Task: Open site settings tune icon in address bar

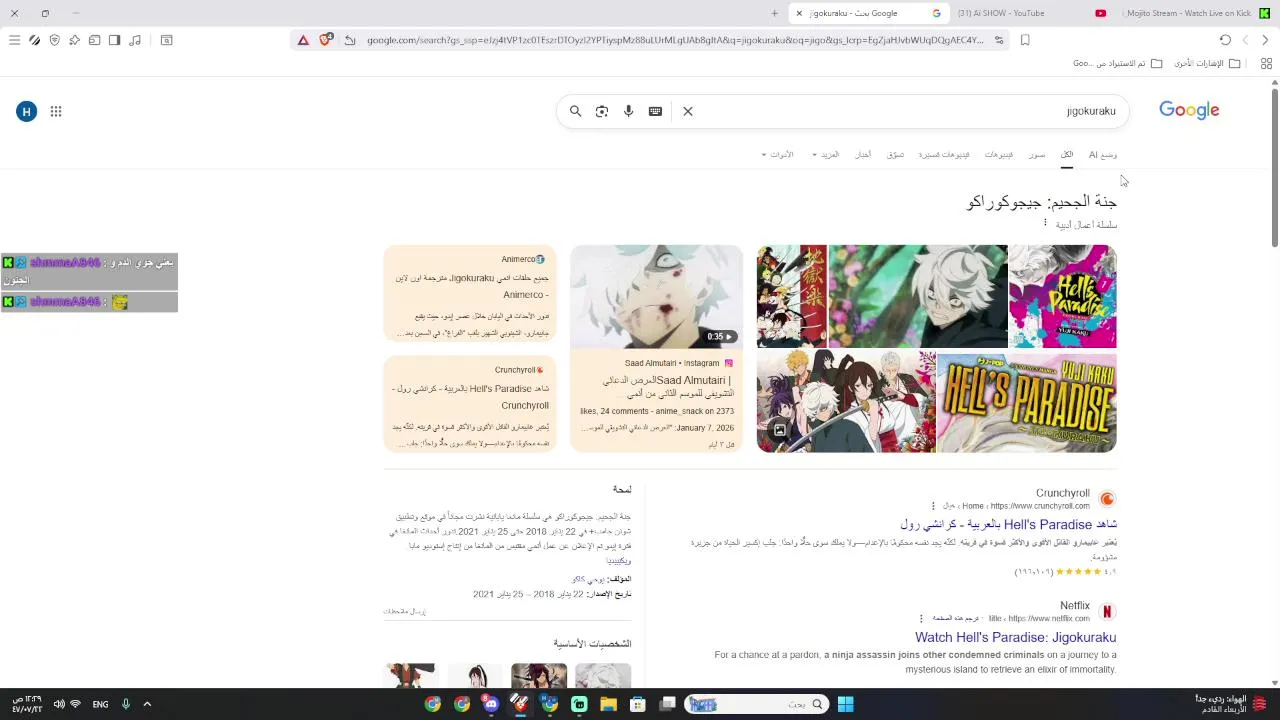Action: [x=999, y=40]
